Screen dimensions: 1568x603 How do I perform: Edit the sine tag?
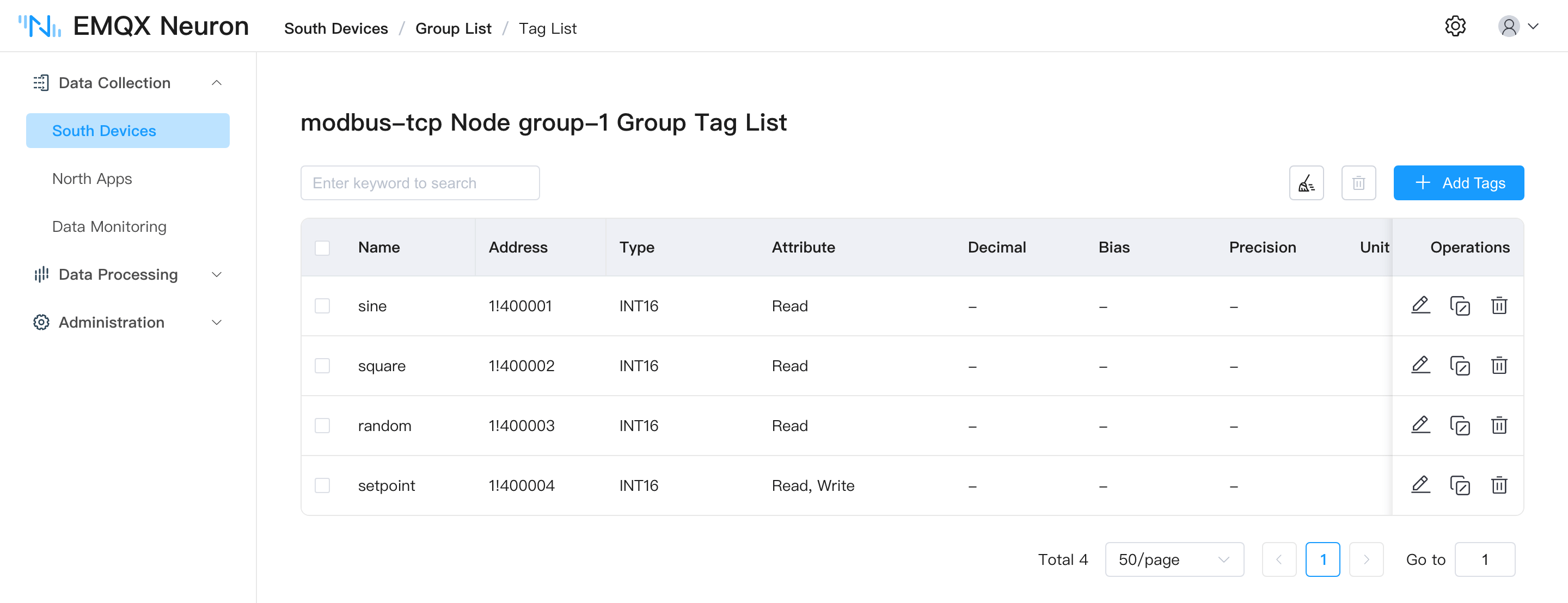[x=1420, y=305]
